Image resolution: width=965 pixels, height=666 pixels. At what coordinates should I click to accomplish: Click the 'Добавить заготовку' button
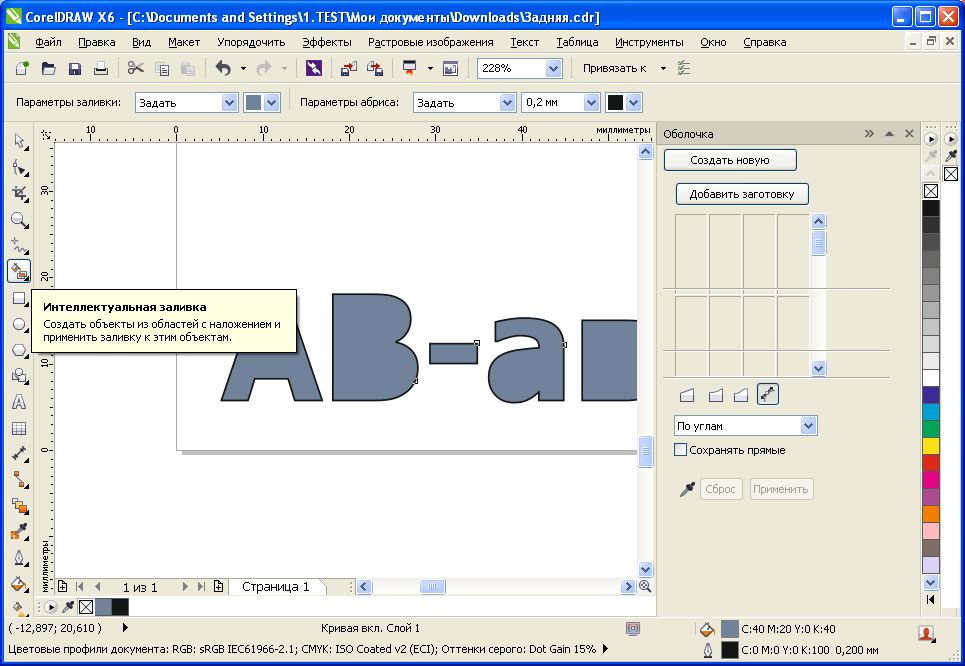(x=742, y=194)
